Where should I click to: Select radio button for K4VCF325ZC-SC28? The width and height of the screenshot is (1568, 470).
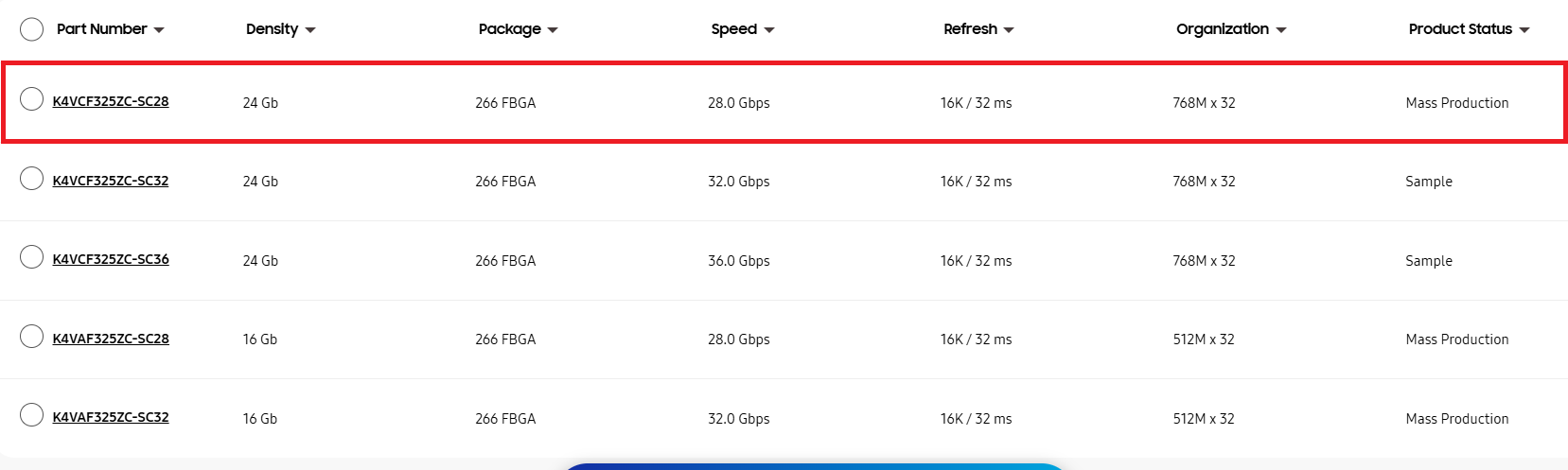32,99
